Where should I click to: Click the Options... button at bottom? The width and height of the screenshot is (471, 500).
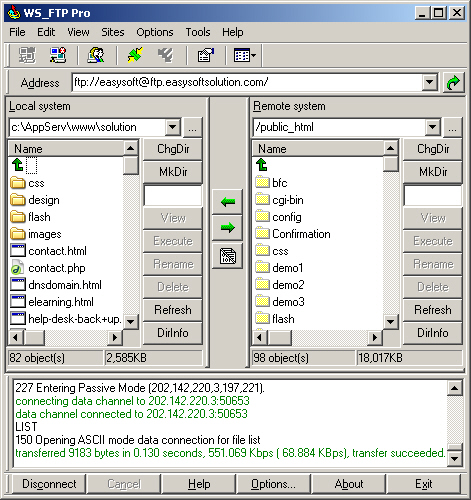tap(273, 484)
